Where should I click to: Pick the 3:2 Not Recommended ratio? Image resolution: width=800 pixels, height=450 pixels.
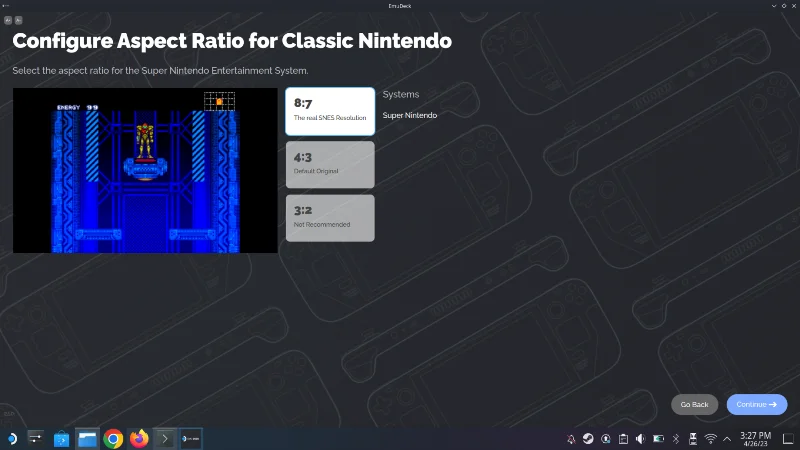click(330, 218)
